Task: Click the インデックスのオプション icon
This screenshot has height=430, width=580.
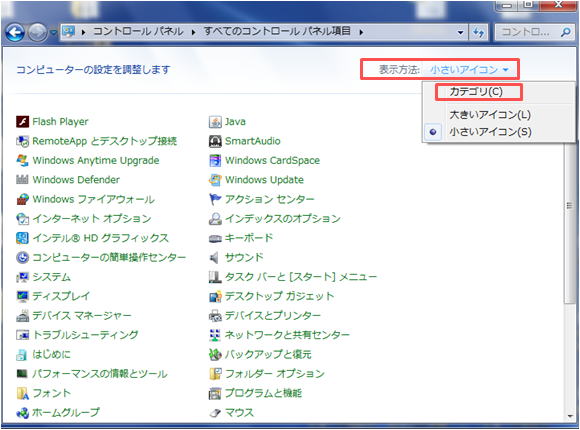Action: point(215,218)
